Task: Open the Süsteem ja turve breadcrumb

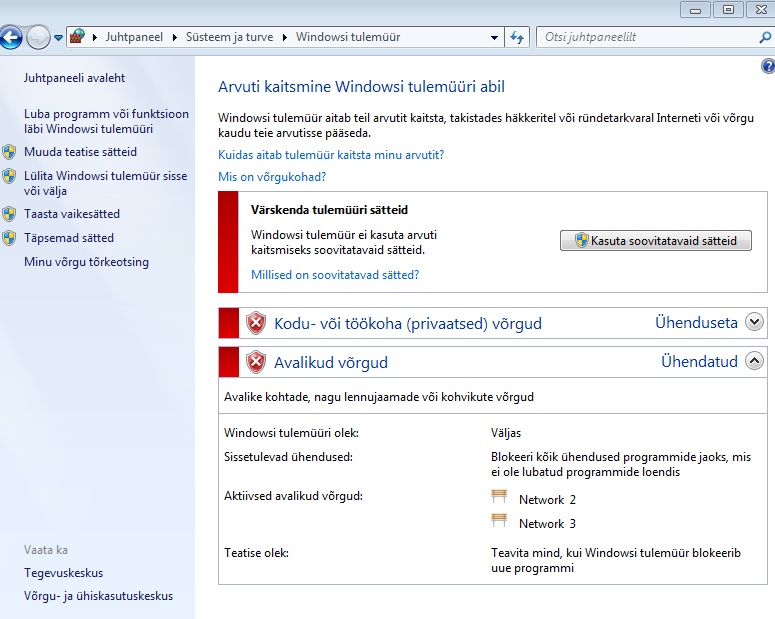Action: coord(229,37)
